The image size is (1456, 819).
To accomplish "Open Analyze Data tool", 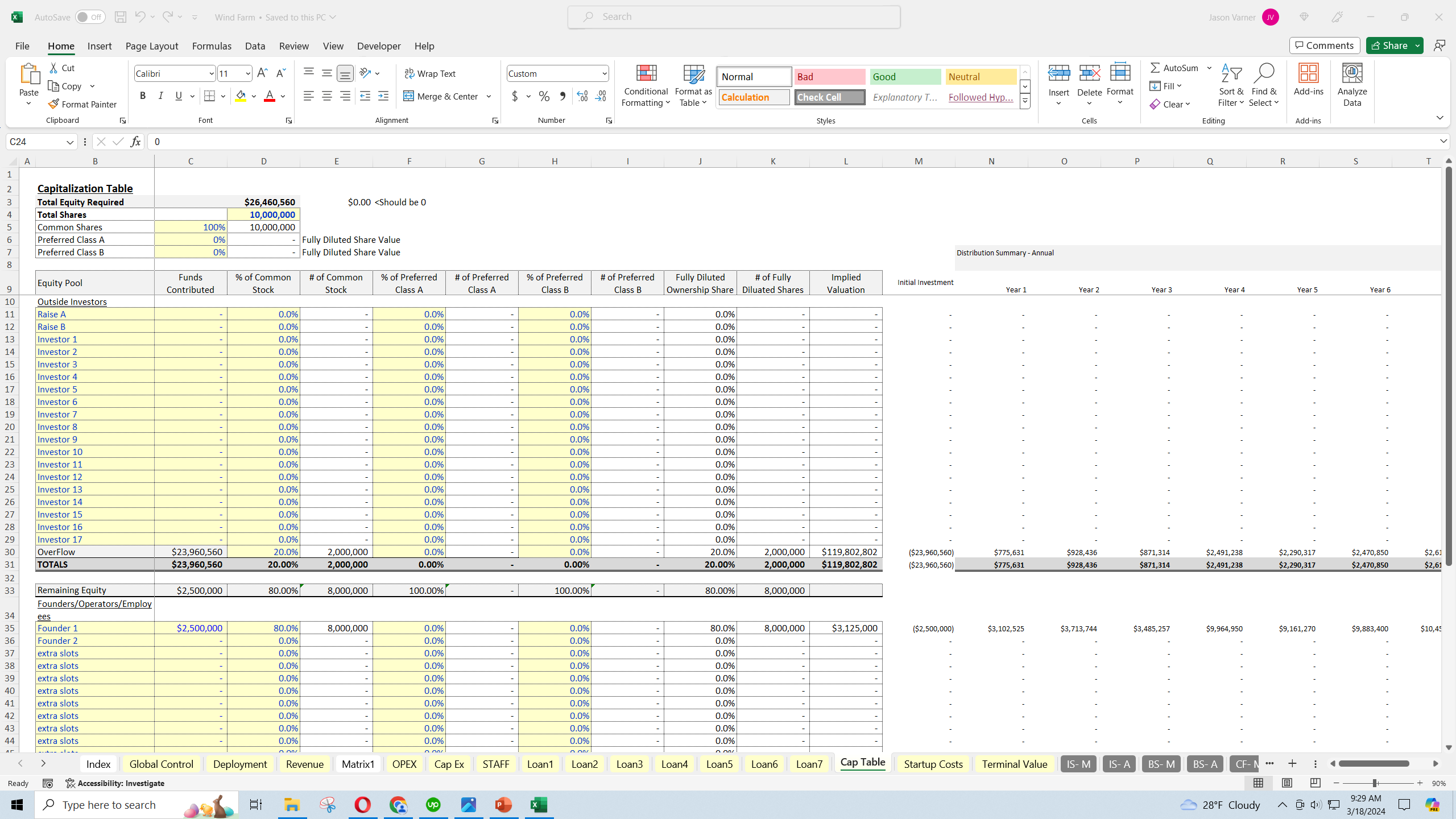I will click(1352, 85).
